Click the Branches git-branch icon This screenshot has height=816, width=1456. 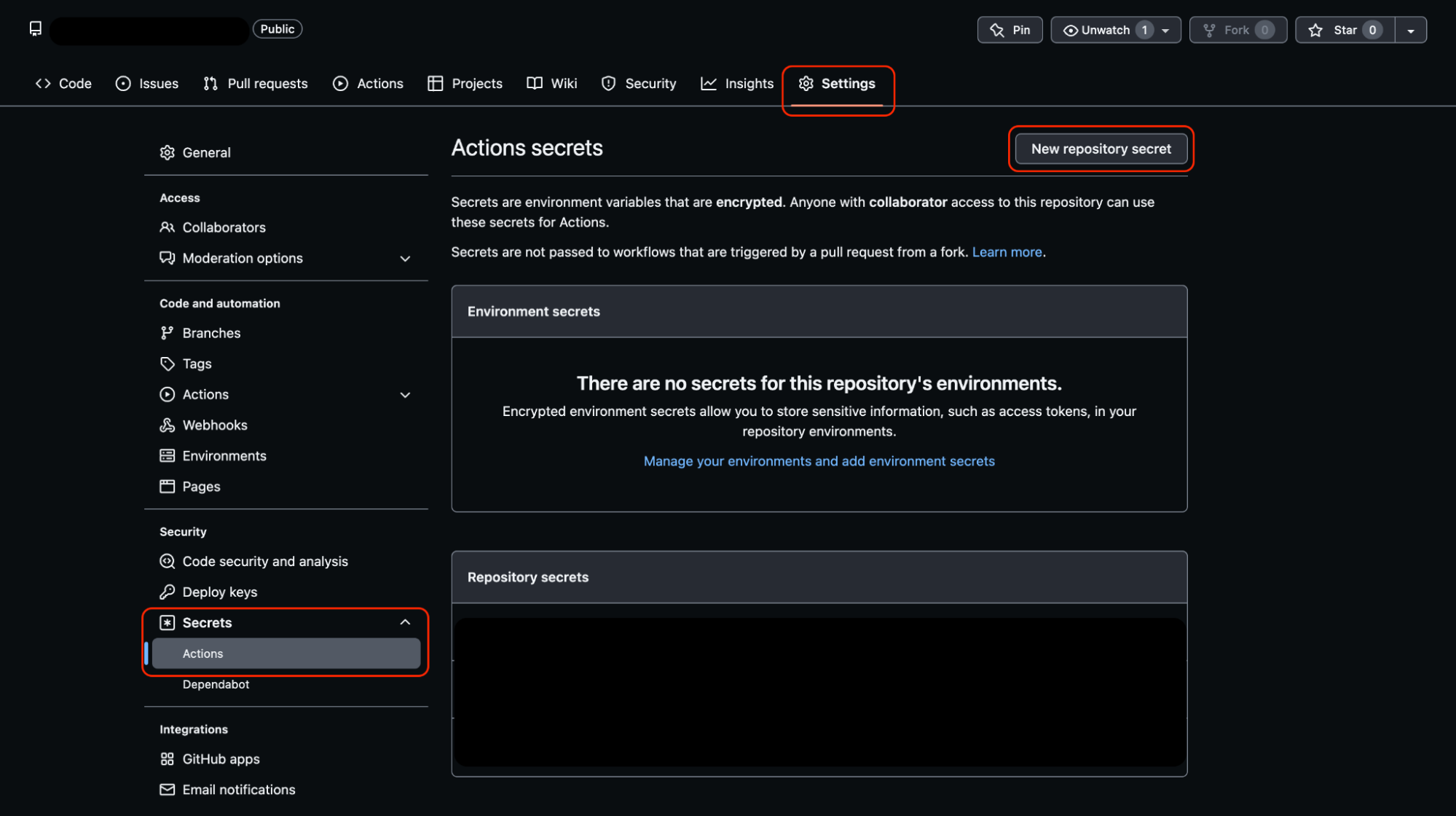coord(168,333)
